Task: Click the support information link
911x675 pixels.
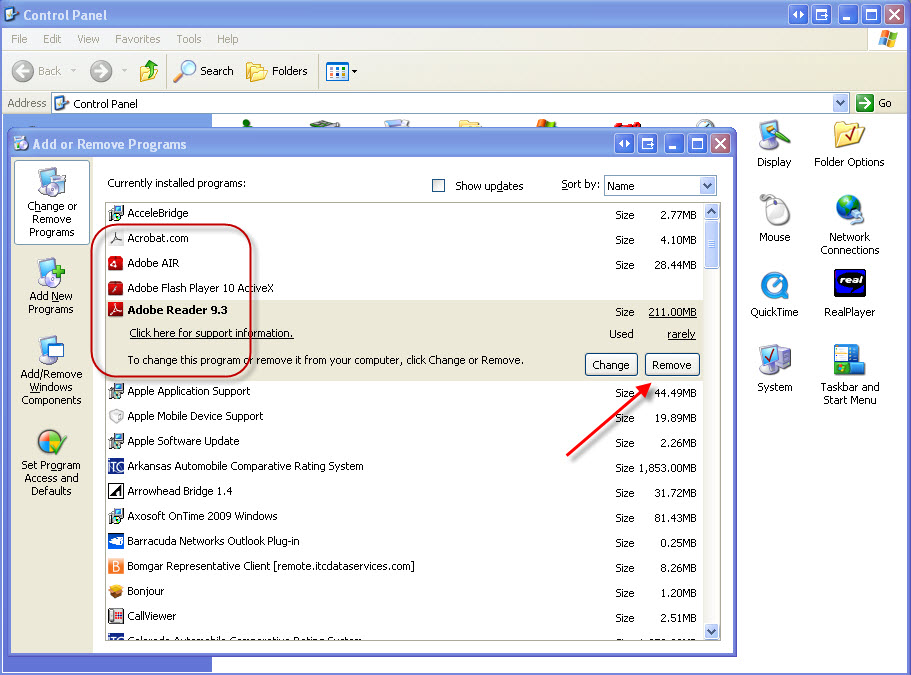Action: tap(211, 333)
